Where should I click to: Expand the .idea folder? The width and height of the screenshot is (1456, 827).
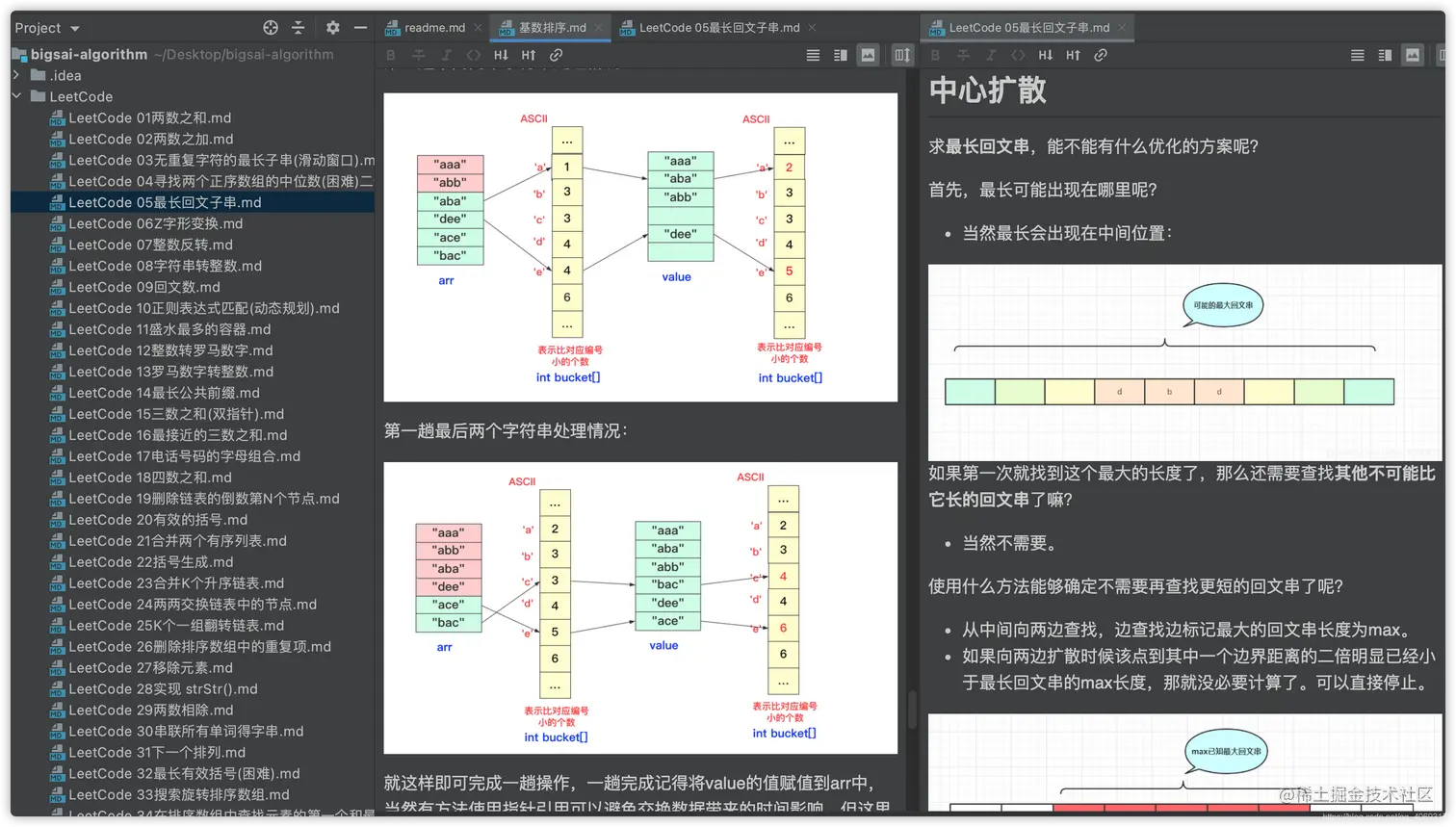(15, 74)
